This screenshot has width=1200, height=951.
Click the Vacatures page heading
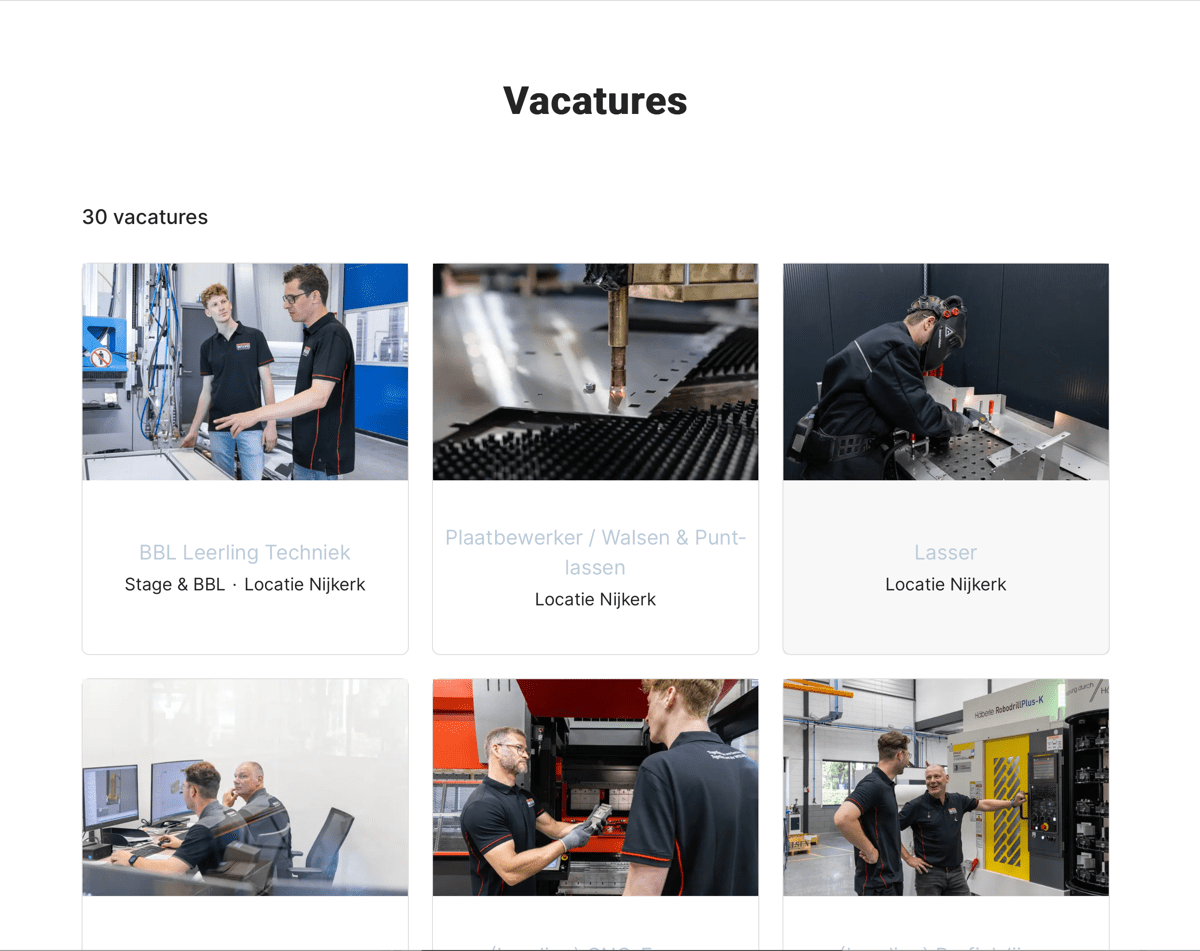[595, 100]
